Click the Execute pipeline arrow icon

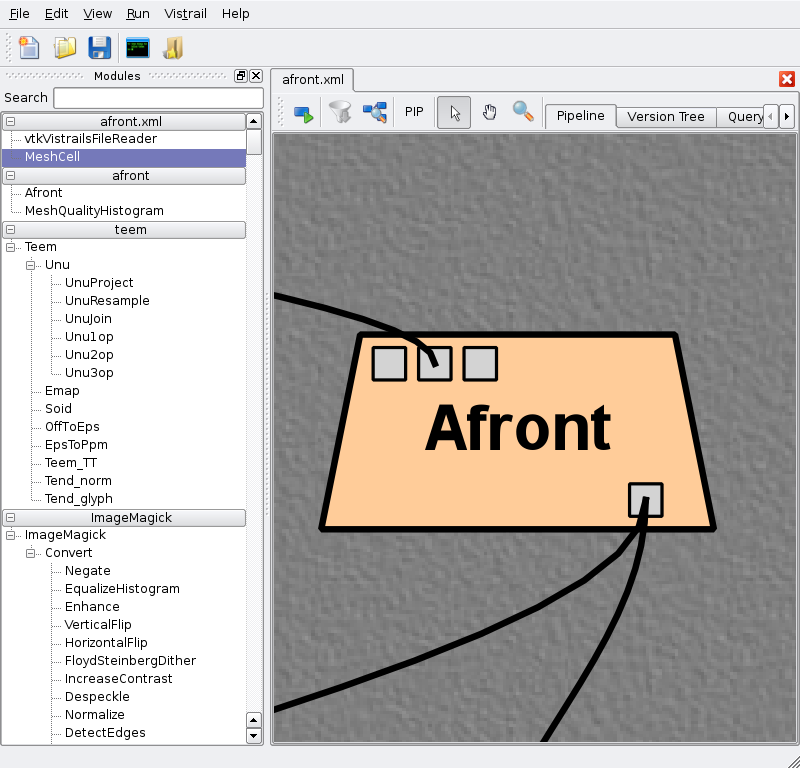(303, 113)
